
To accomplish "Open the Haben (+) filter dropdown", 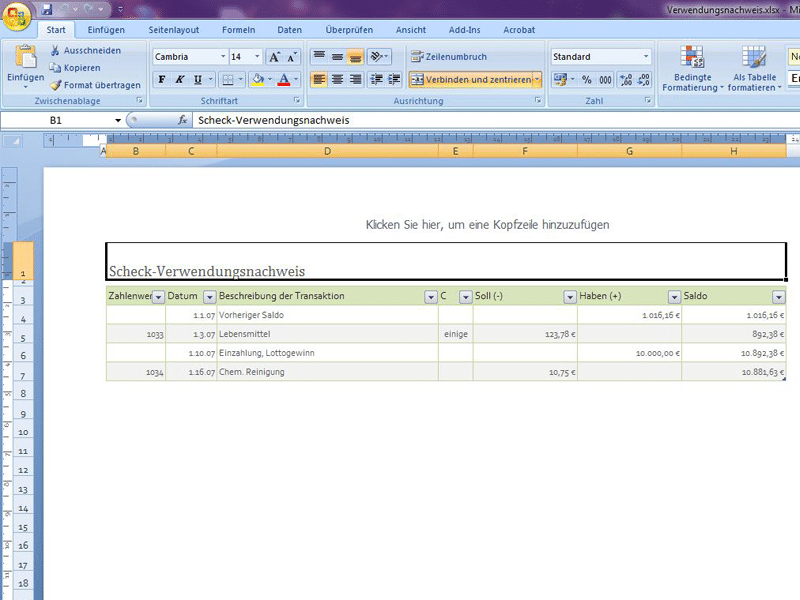I will (x=674, y=297).
